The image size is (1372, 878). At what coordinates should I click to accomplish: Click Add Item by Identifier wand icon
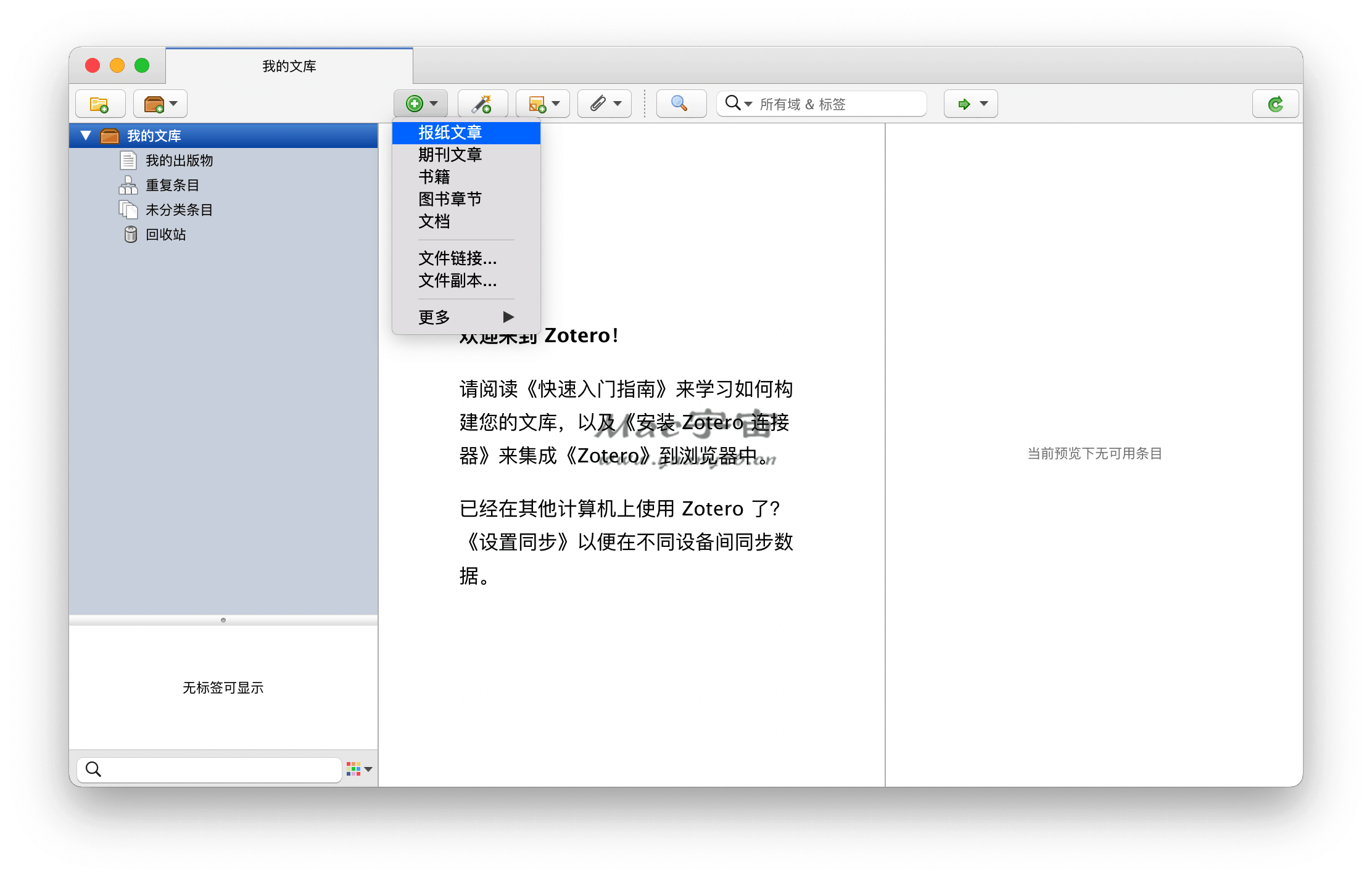click(482, 104)
